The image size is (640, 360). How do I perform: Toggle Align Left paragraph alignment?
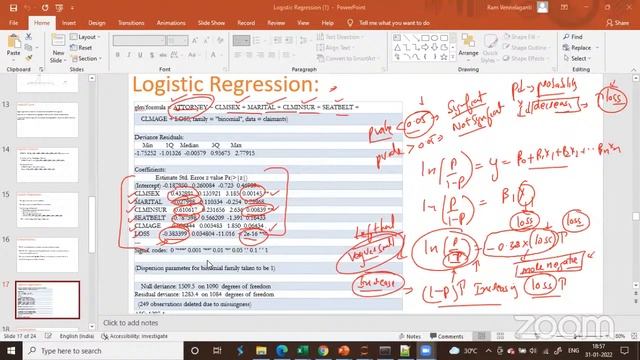(238, 55)
